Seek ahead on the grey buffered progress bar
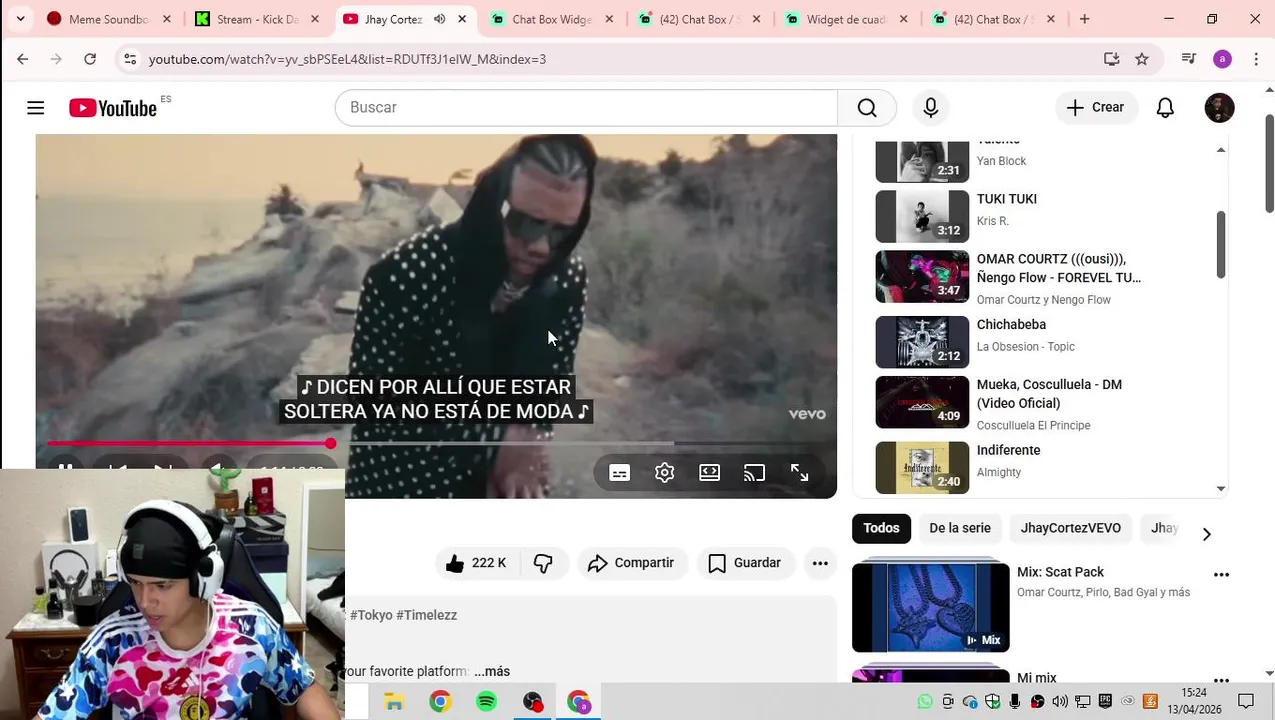 pyautogui.click(x=505, y=443)
